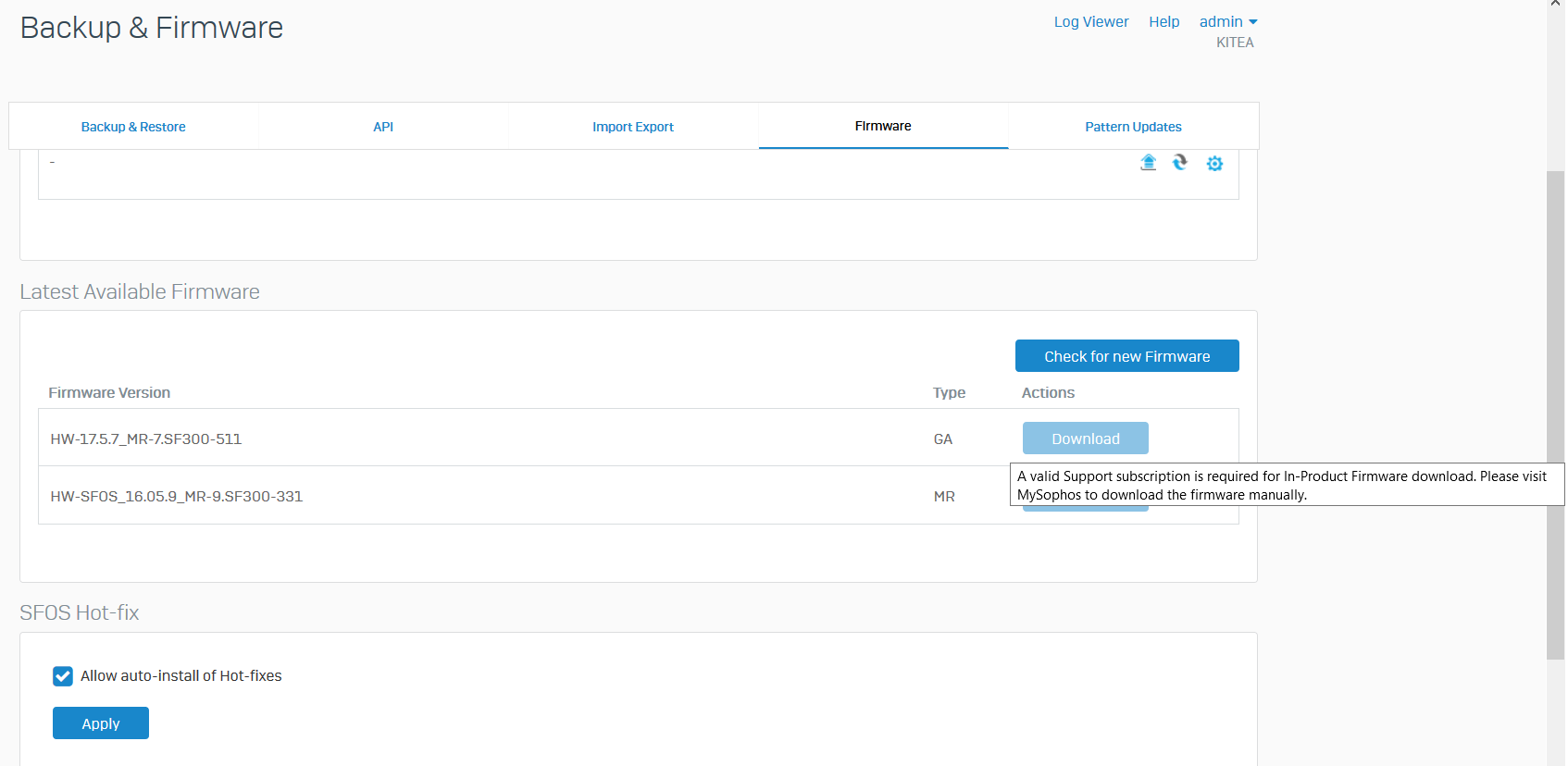Click the vertical page scrollbar thumb

click(x=1555, y=414)
